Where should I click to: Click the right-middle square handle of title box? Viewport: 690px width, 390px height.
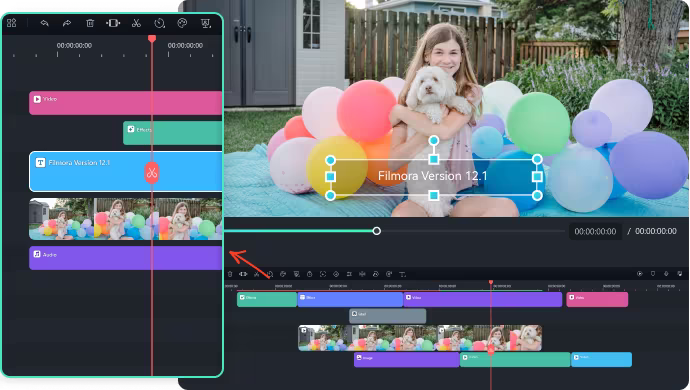537,177
